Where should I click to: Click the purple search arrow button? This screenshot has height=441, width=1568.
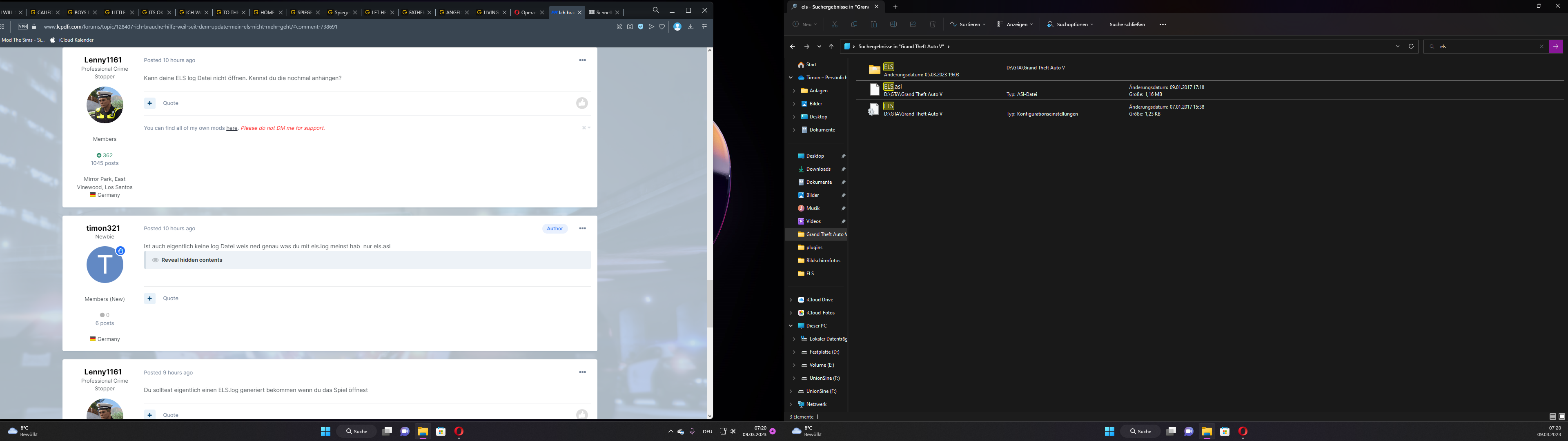pyautogui.click(x=1556, y=46)
